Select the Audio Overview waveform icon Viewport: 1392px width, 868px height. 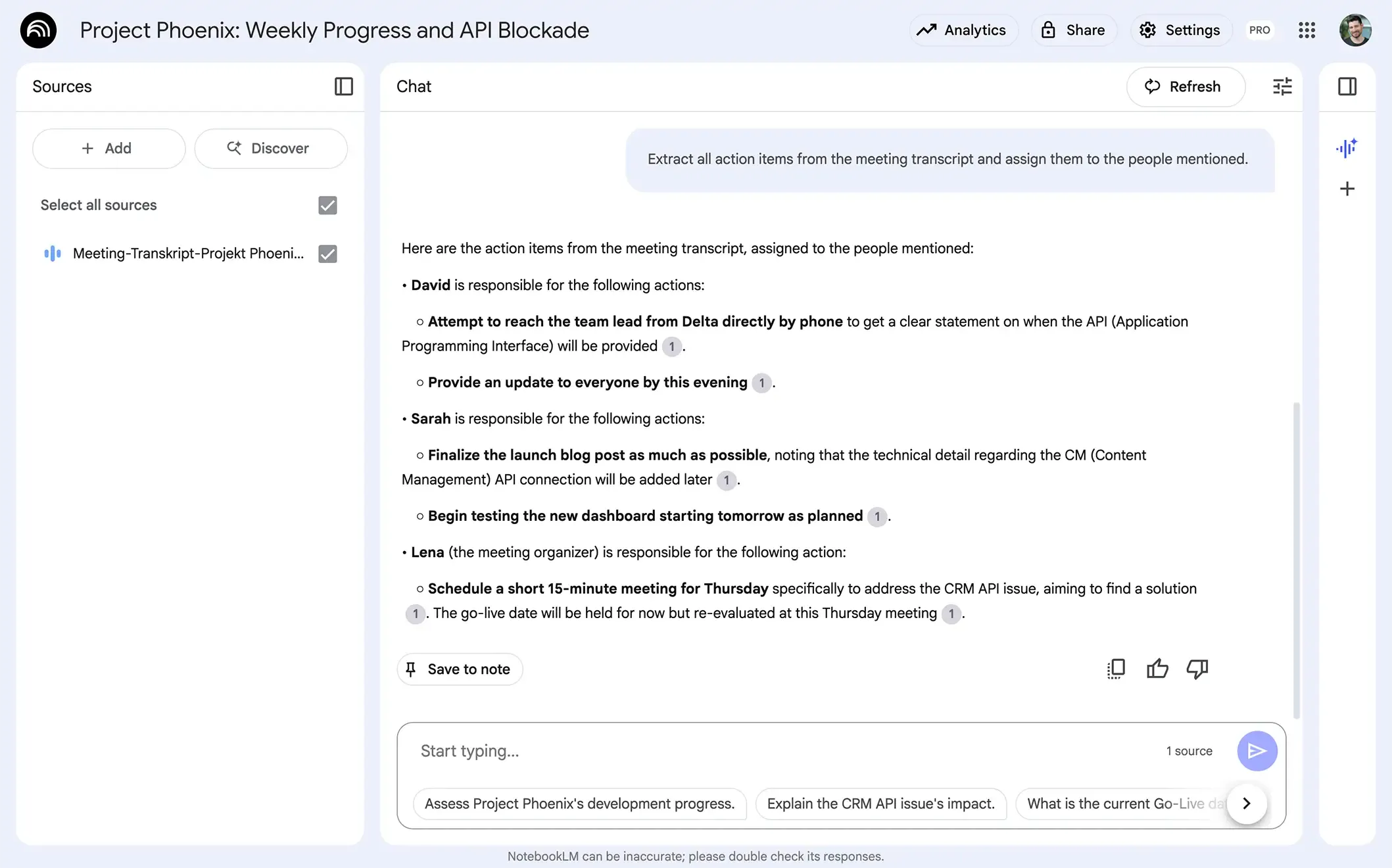tap(1346, 148)
